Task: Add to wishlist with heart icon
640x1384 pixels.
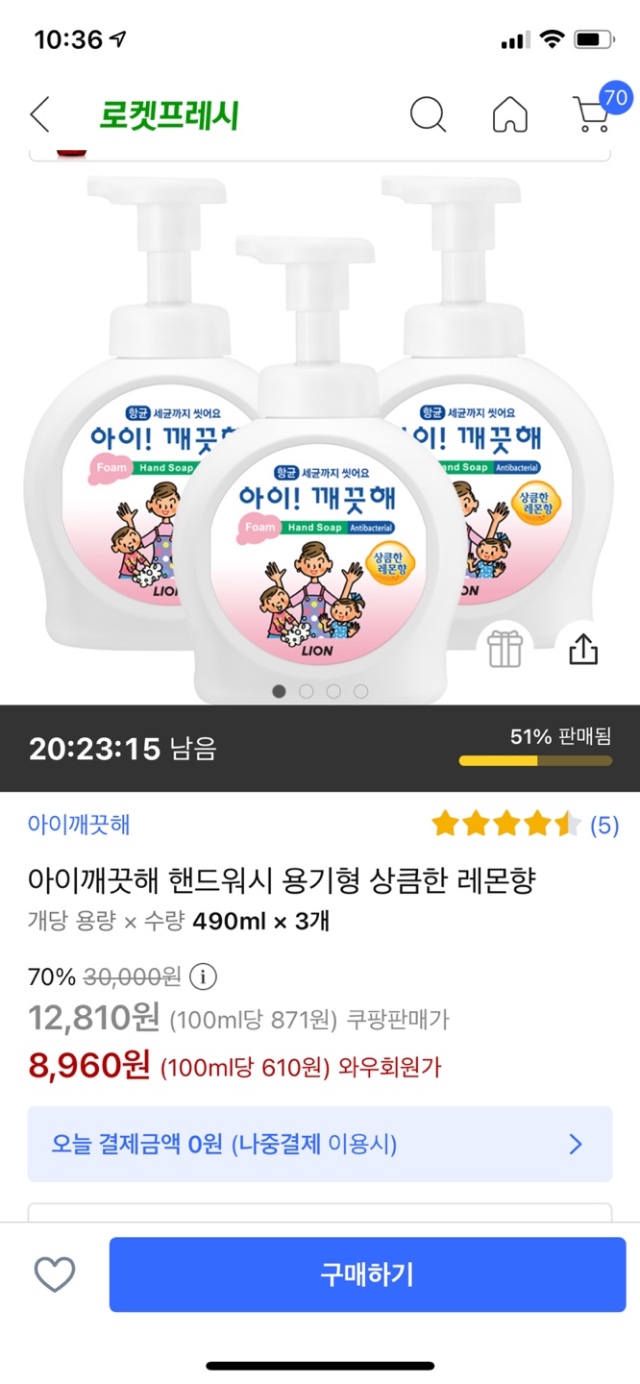Action: click(55, 1274)
